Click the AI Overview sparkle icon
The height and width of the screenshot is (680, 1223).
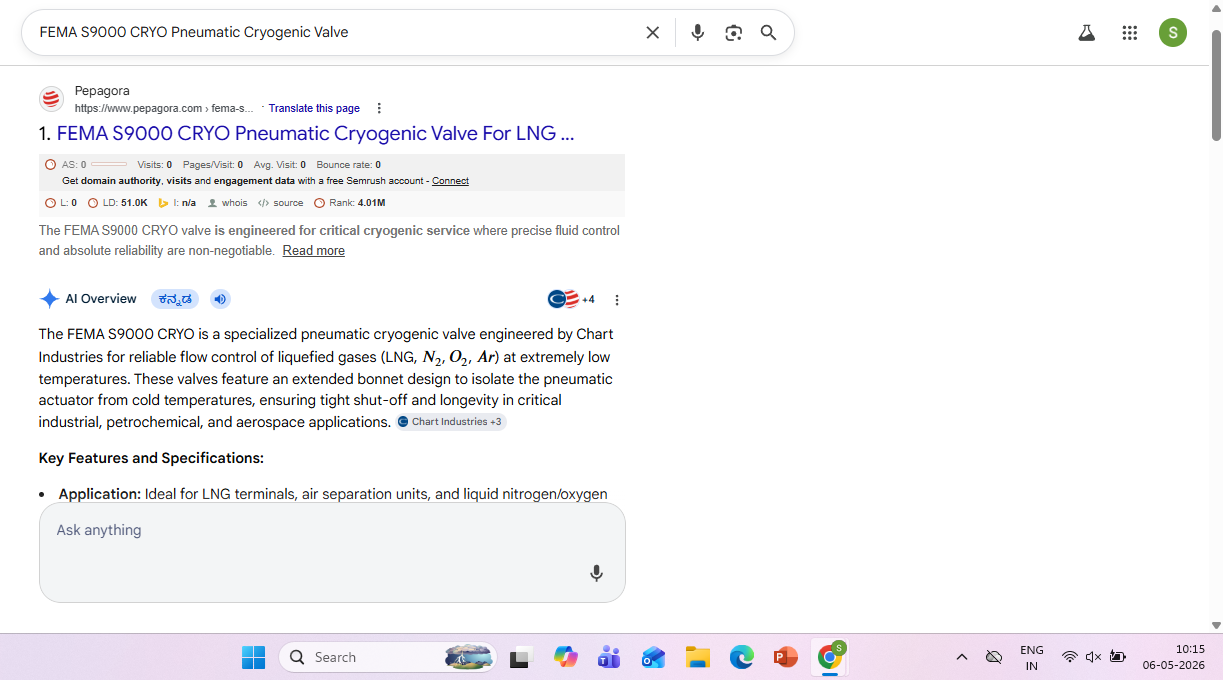pos(49,299)
